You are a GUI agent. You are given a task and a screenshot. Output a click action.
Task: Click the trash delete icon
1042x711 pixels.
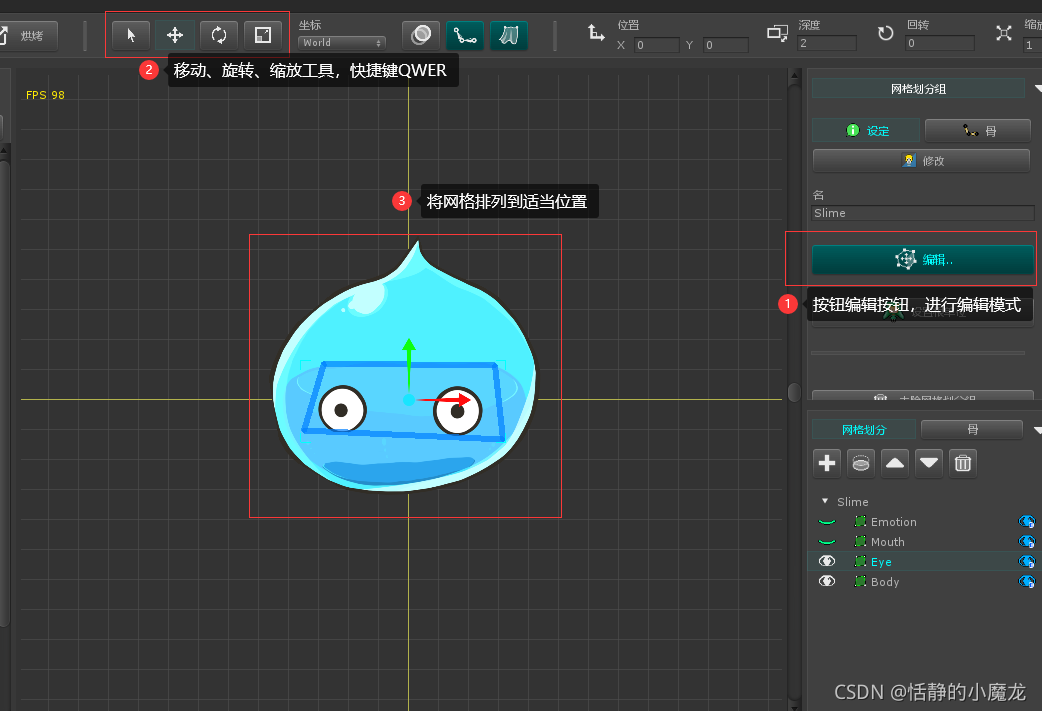click(x=962, y=463)
